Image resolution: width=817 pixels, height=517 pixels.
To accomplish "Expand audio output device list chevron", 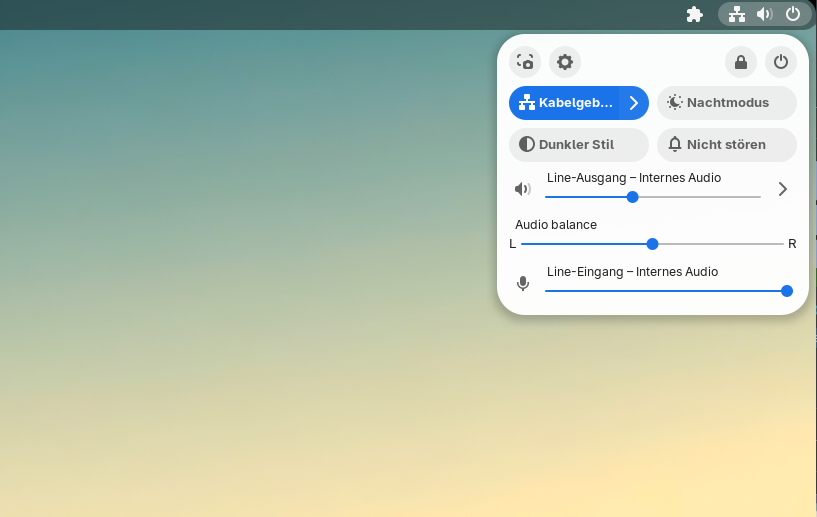I will tap(783, 189).
